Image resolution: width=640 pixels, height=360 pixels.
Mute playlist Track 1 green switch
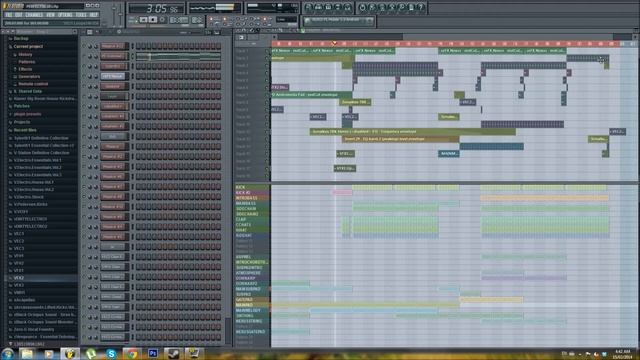coord(268,51)
